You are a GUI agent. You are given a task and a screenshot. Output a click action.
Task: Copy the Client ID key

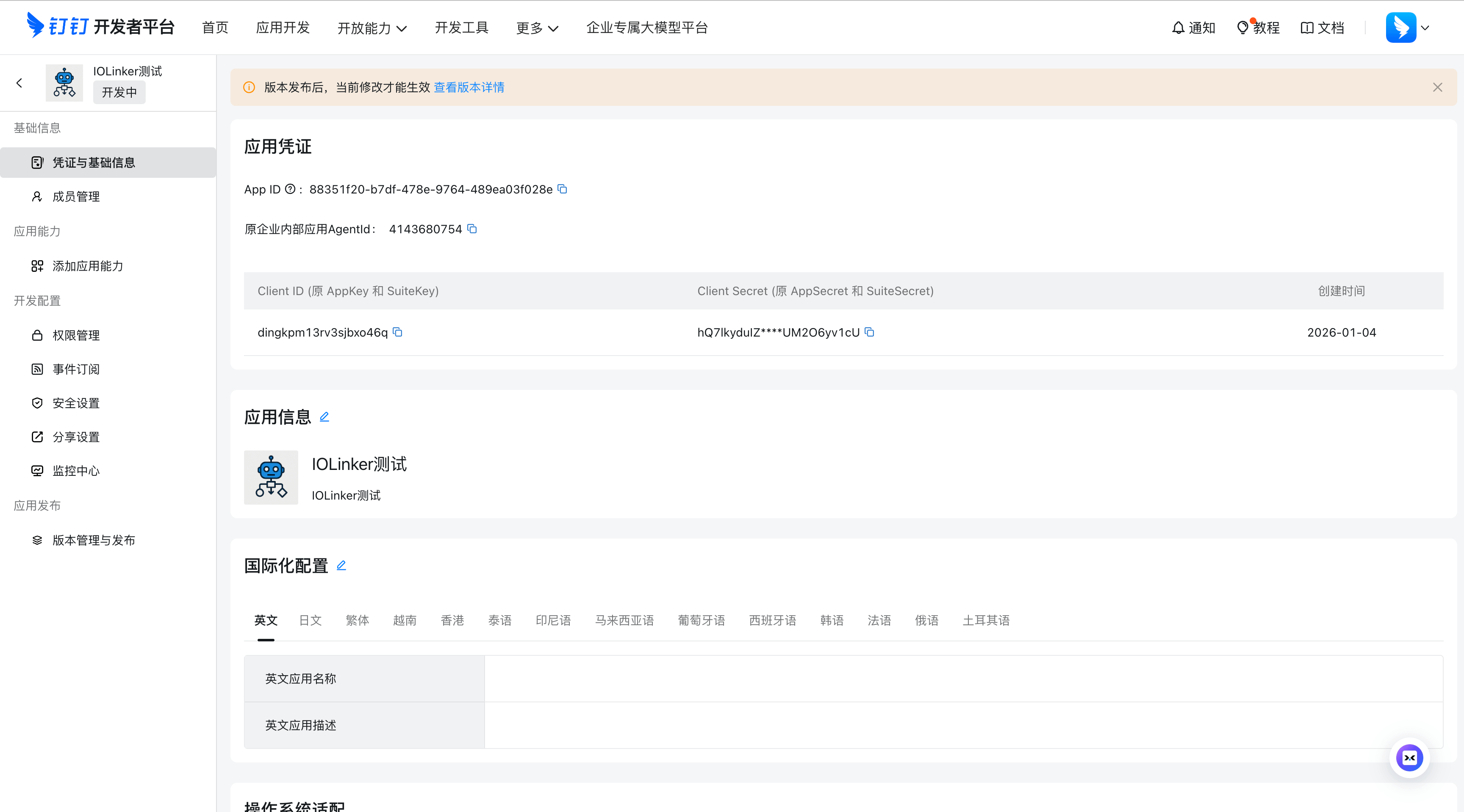coord(398,332)
